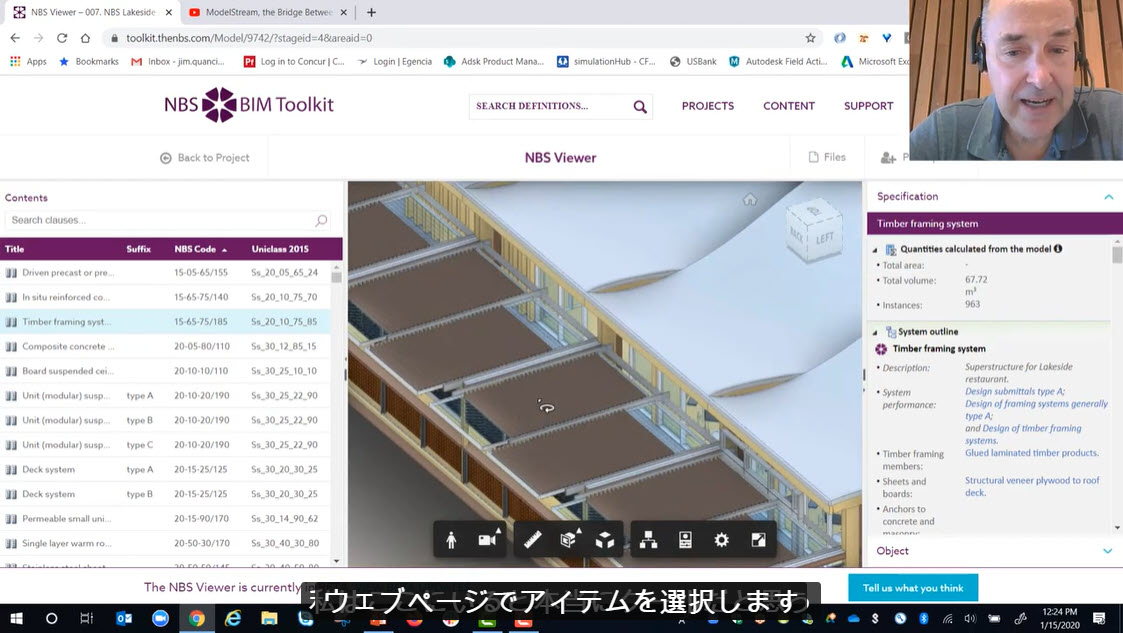Click Tell us what you think button

point(913,588)
